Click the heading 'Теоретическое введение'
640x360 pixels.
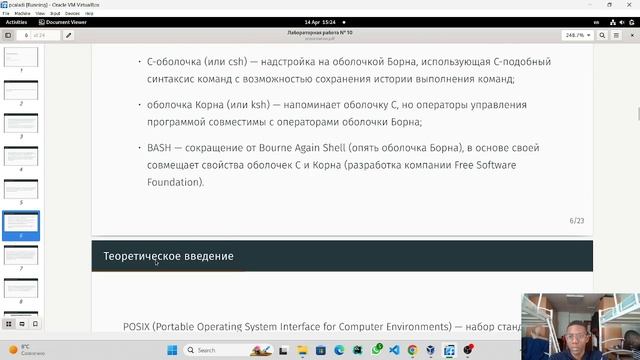point(169,256)
